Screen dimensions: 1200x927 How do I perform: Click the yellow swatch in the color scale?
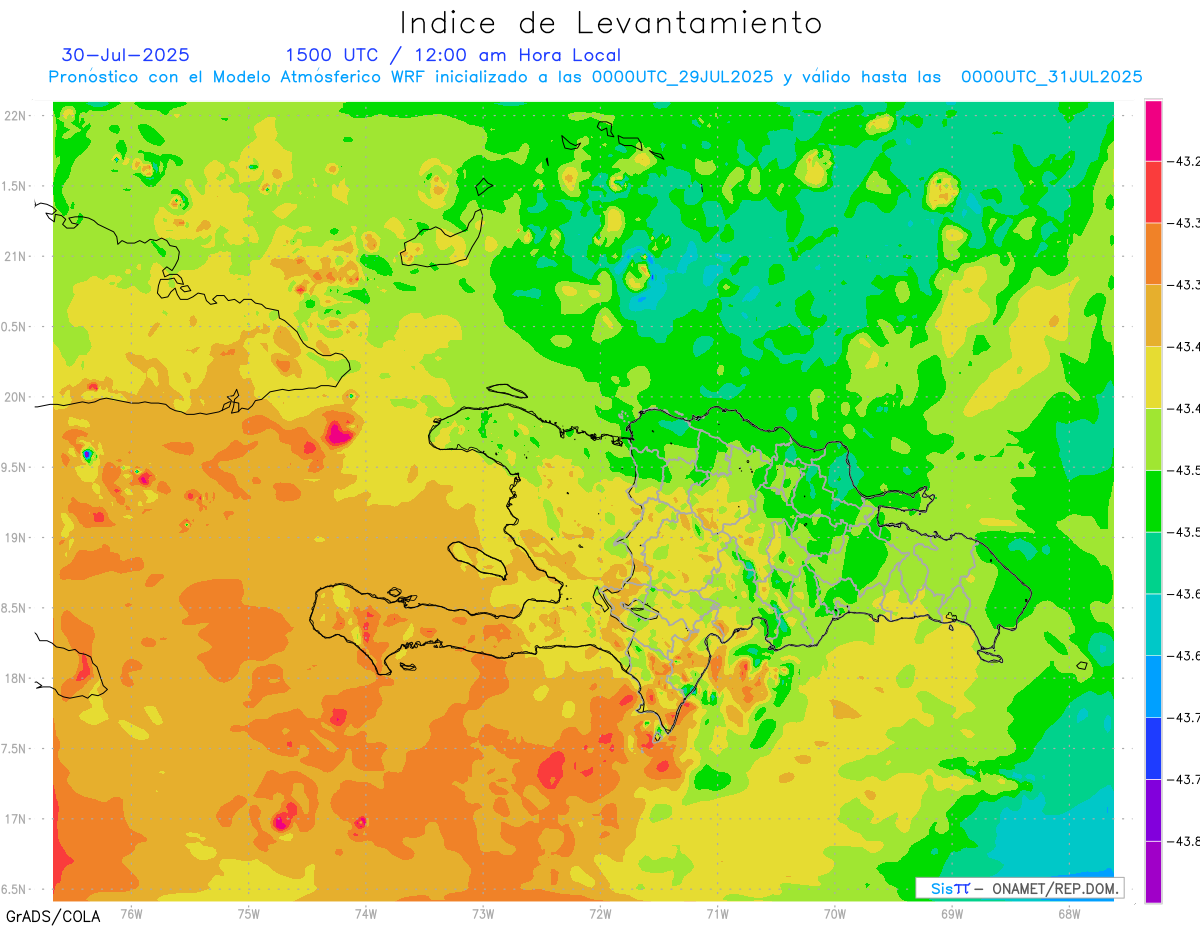click(1153, 378)
